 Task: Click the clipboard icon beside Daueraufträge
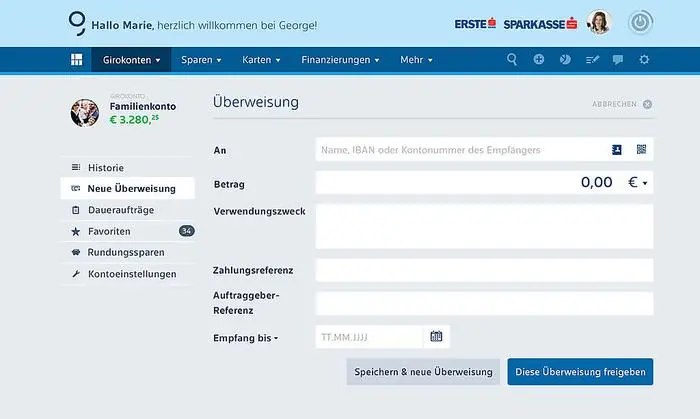76,210
